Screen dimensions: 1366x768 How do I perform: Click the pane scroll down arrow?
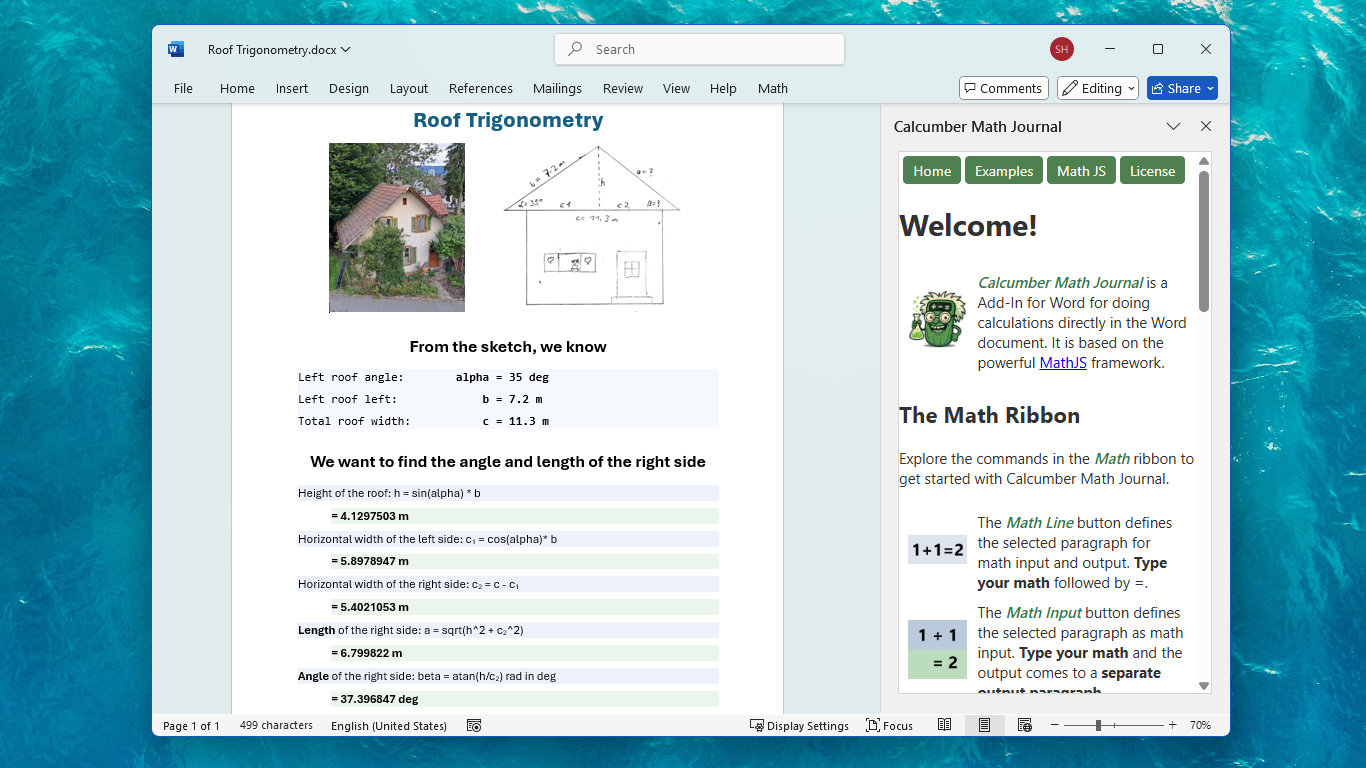[x=1204, y=686]
